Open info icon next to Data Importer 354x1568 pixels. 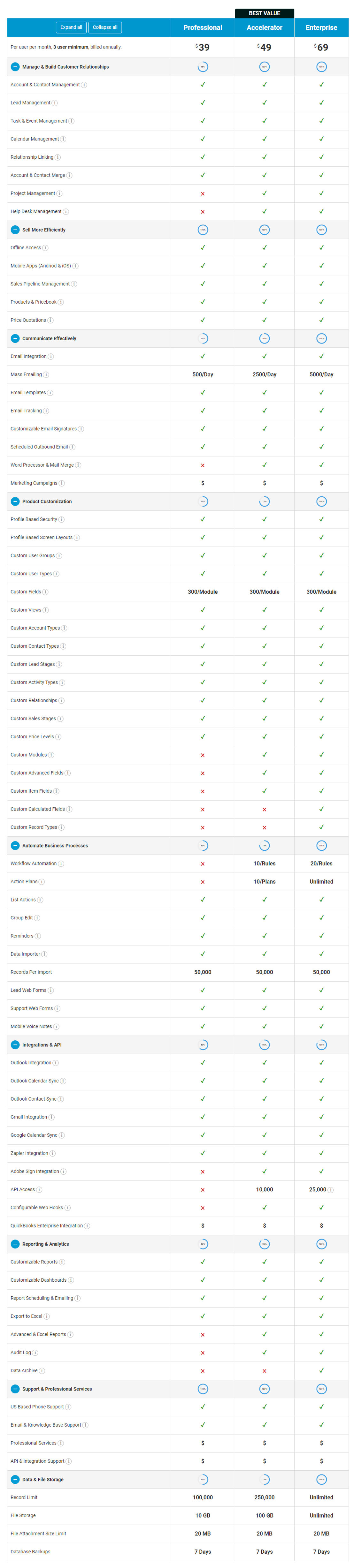pyautogui.click(x=44, y=954)
